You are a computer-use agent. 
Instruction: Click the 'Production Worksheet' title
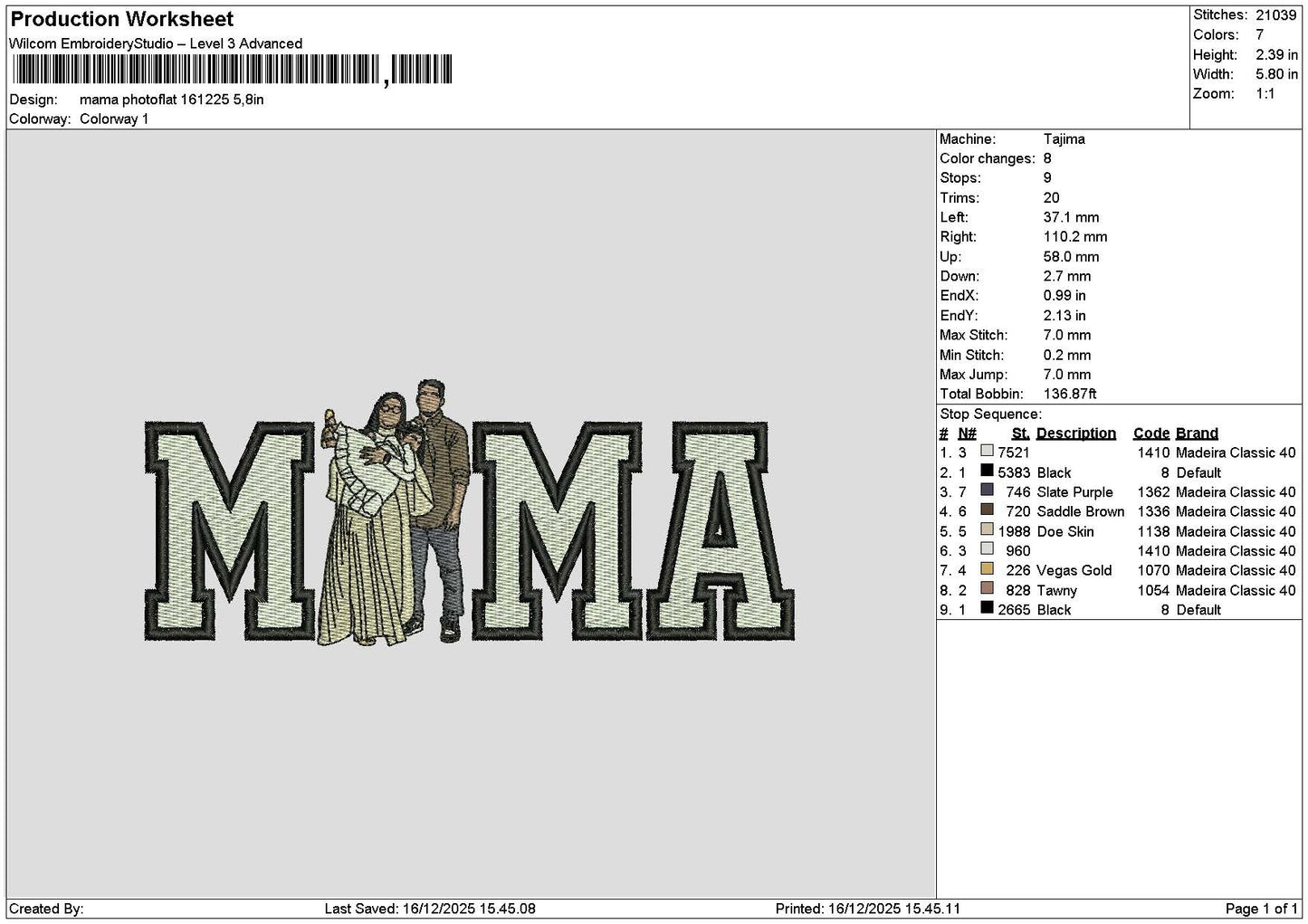(x=122, y=19)
